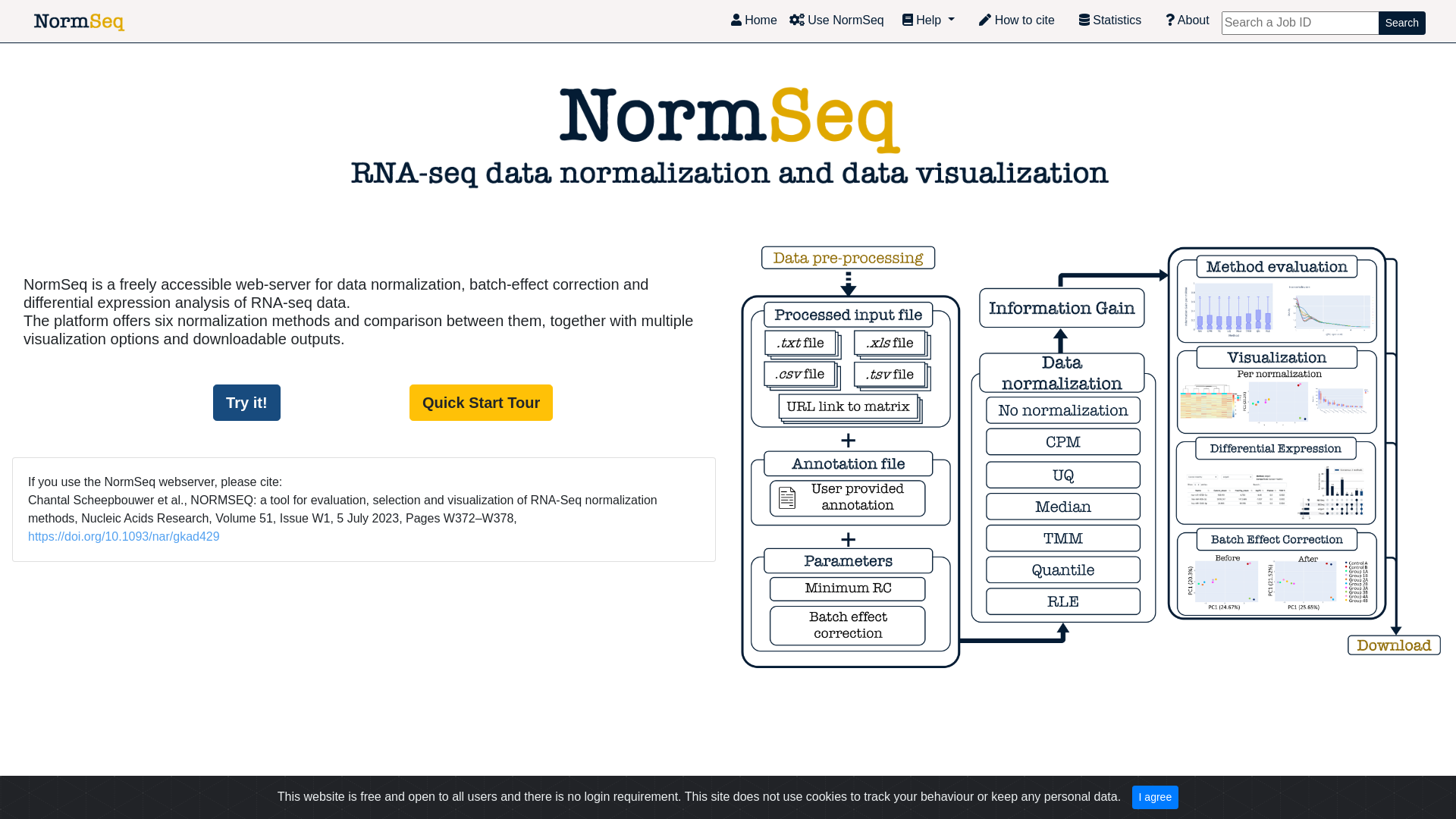
Task: Click the pencil icon beside How to cite
Action: coord(984,20)
